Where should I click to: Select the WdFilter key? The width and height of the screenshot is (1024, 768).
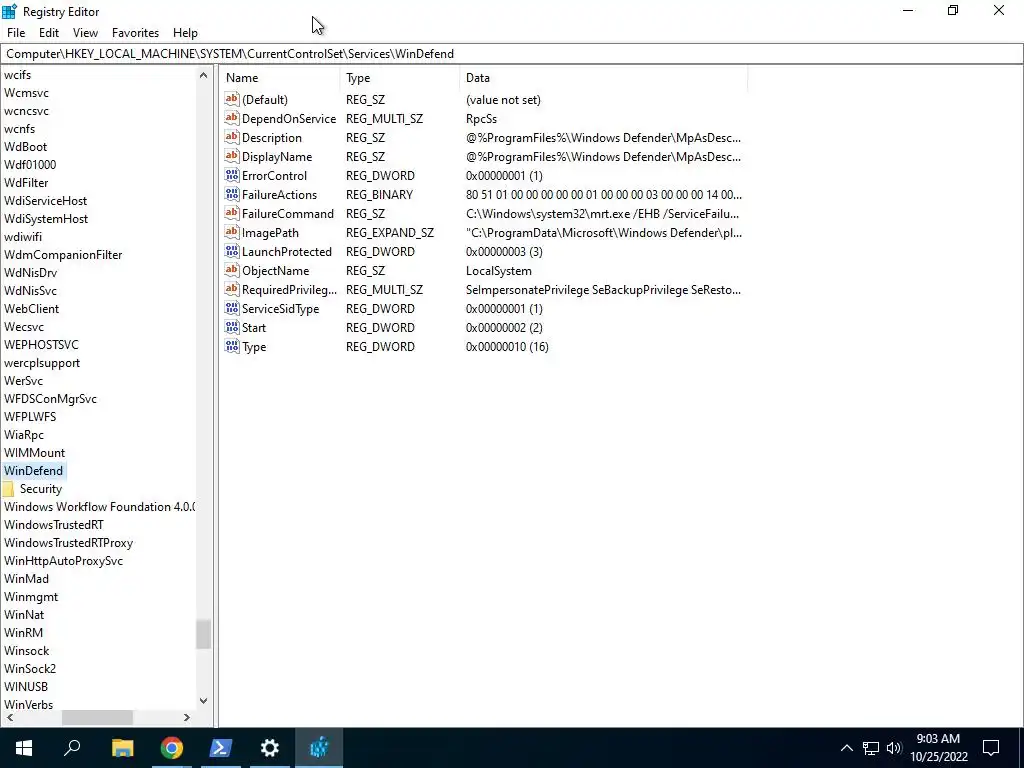point(26,183)
